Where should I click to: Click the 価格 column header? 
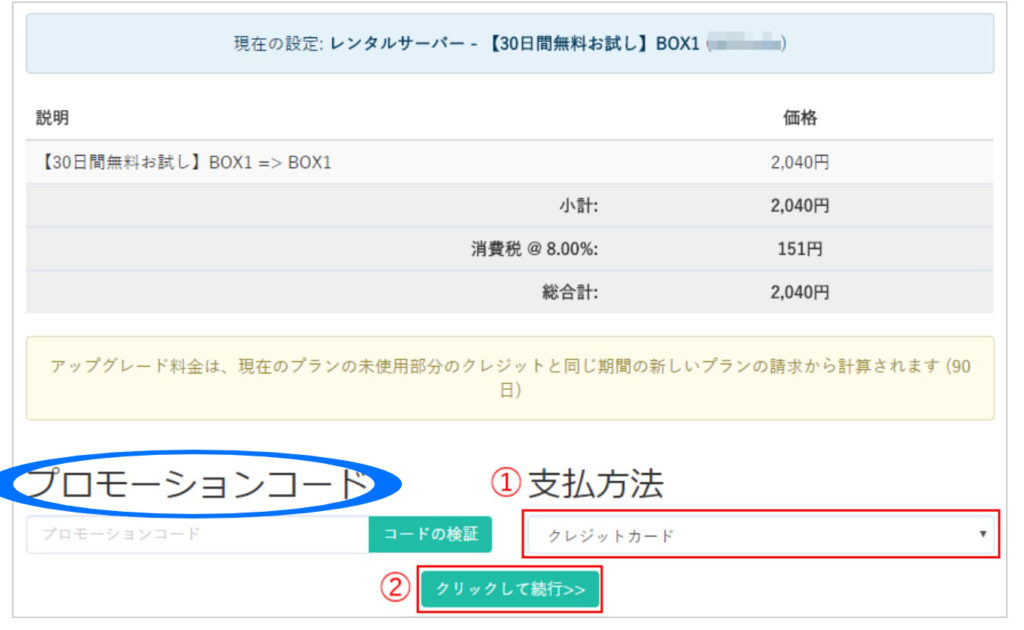coord(799,118)
